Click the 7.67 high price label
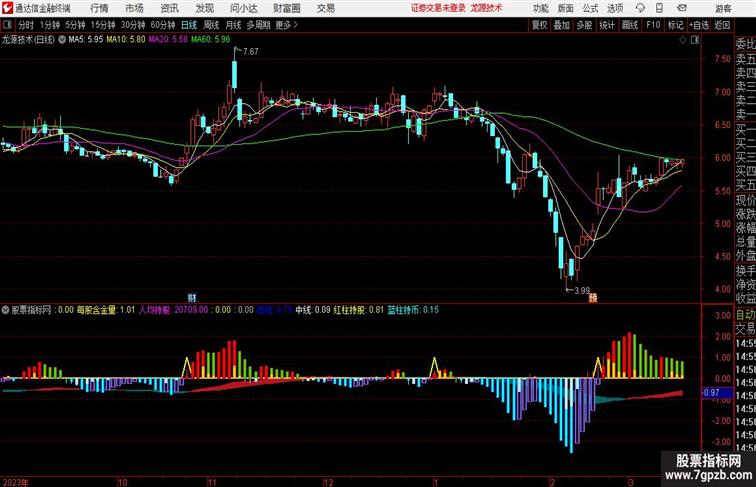 tap(251, 51)
